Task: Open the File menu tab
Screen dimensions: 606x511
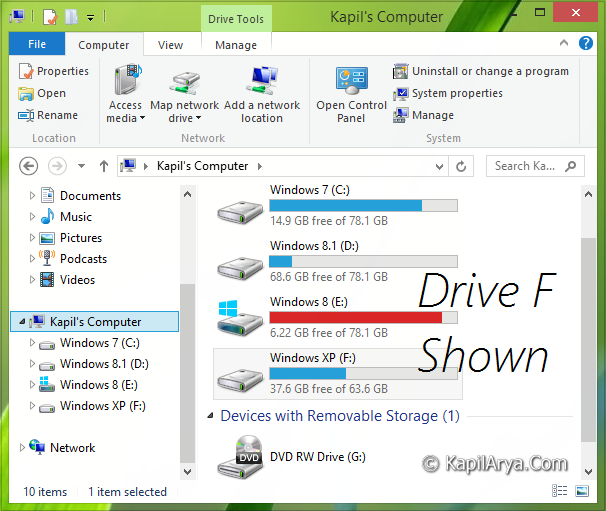Action: (37, 44)
